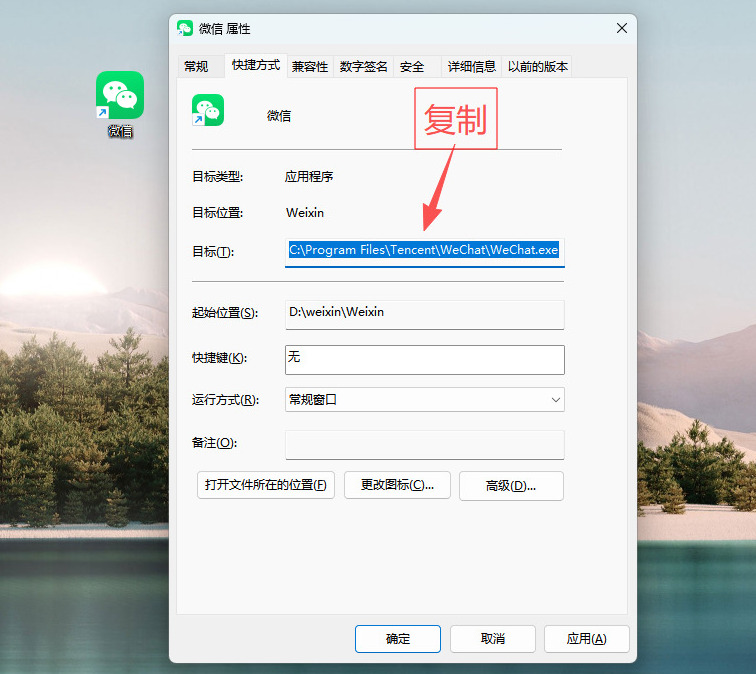
Task: Focus the 快捷键(K) field
Action: pos(424,360)
